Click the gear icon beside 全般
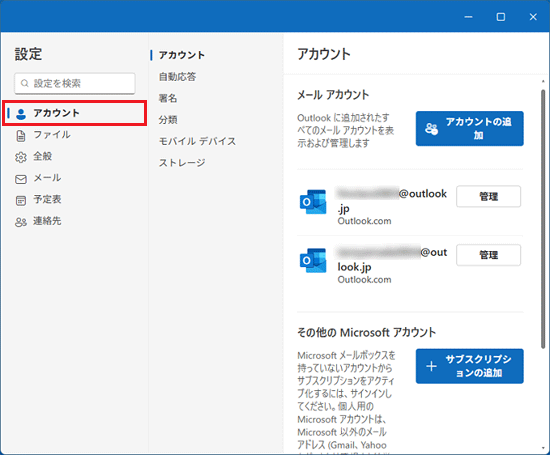This screenshot has height=455, width=550. 21,157
